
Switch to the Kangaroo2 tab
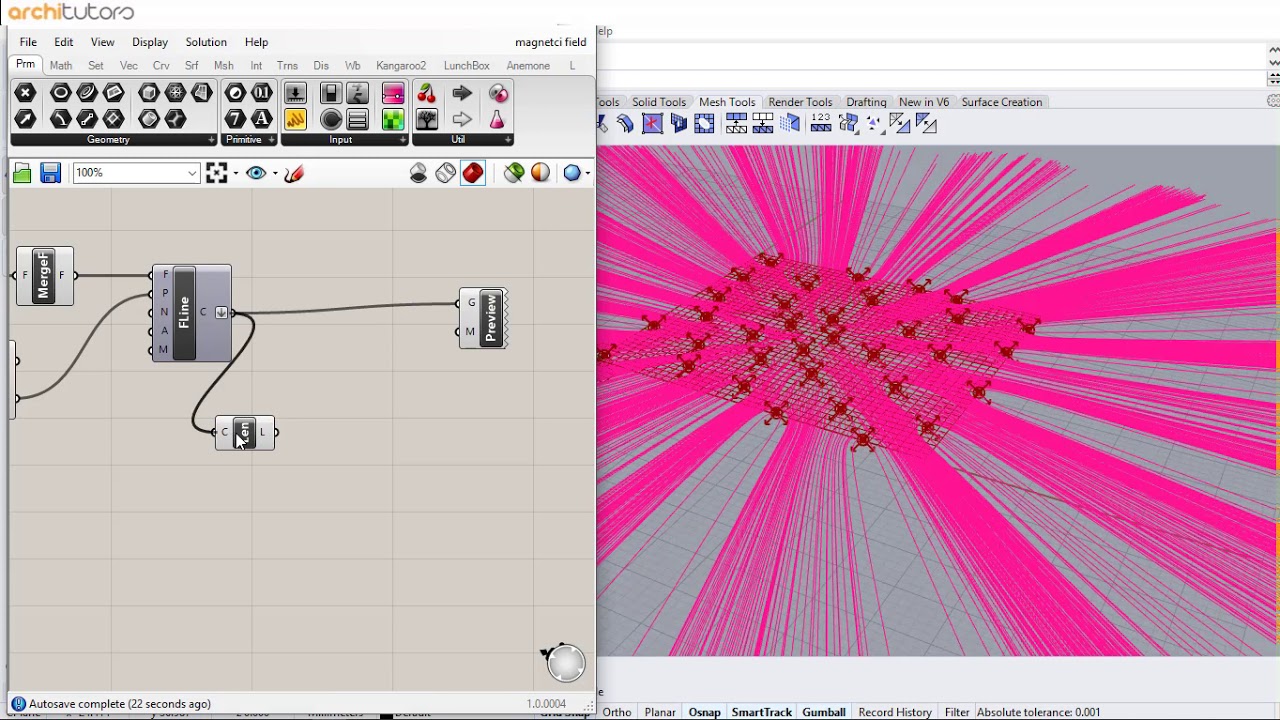(401, 66)
